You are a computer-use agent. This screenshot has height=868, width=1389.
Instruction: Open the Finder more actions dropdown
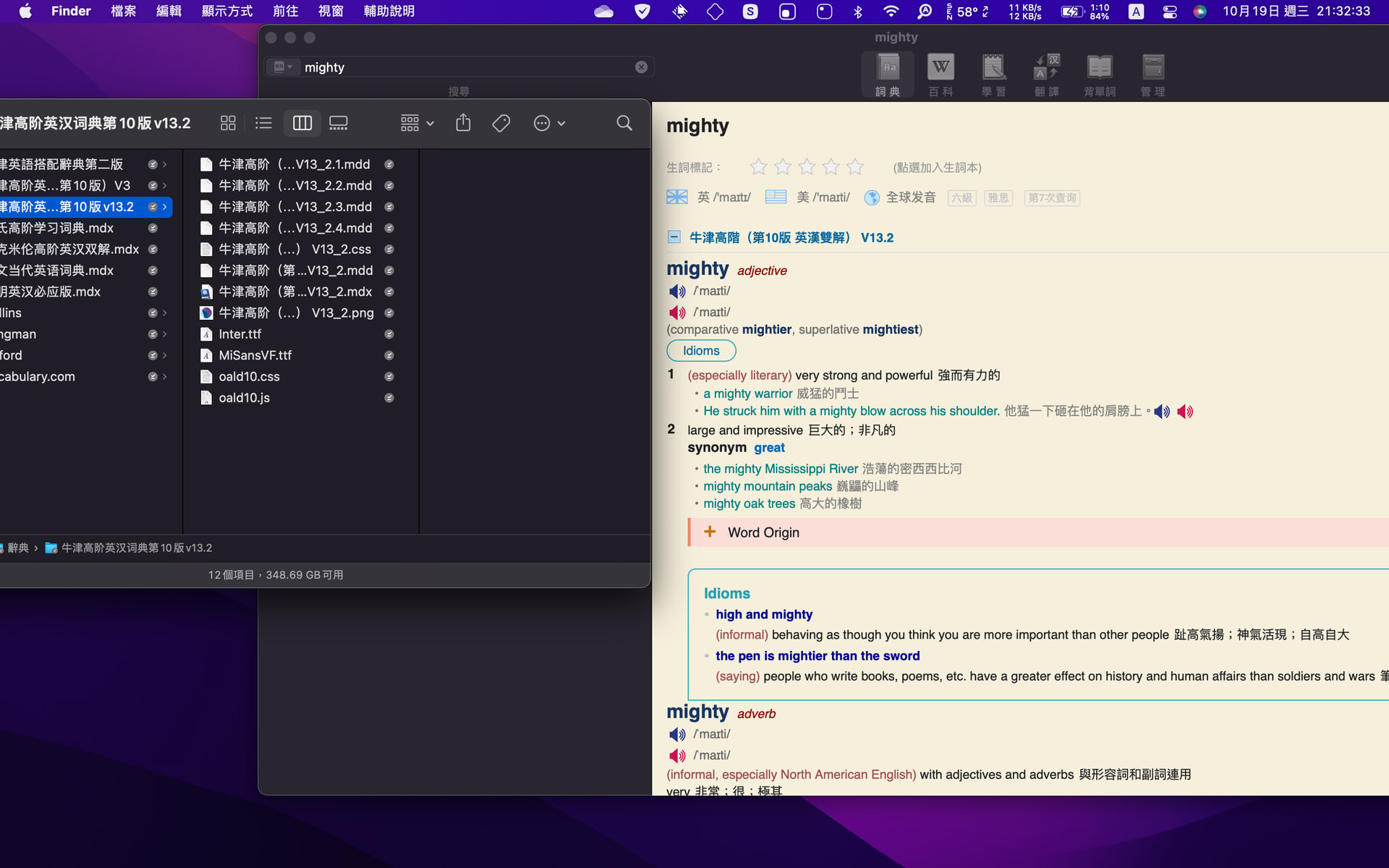[x=549, y=123]
